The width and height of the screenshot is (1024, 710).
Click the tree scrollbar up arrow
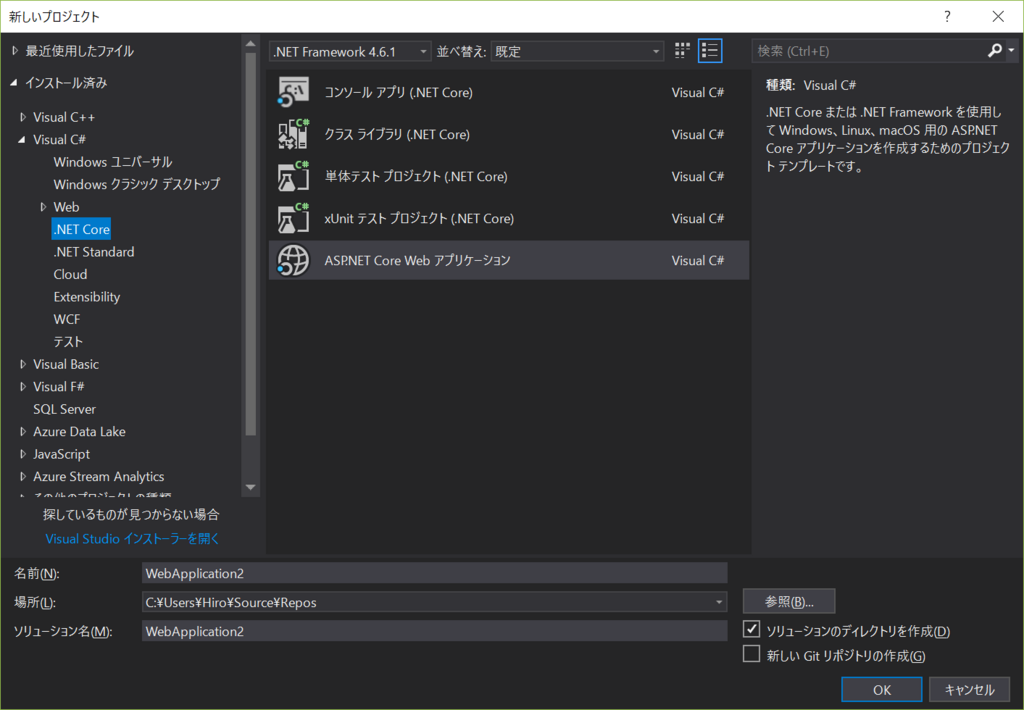[250, 44]
